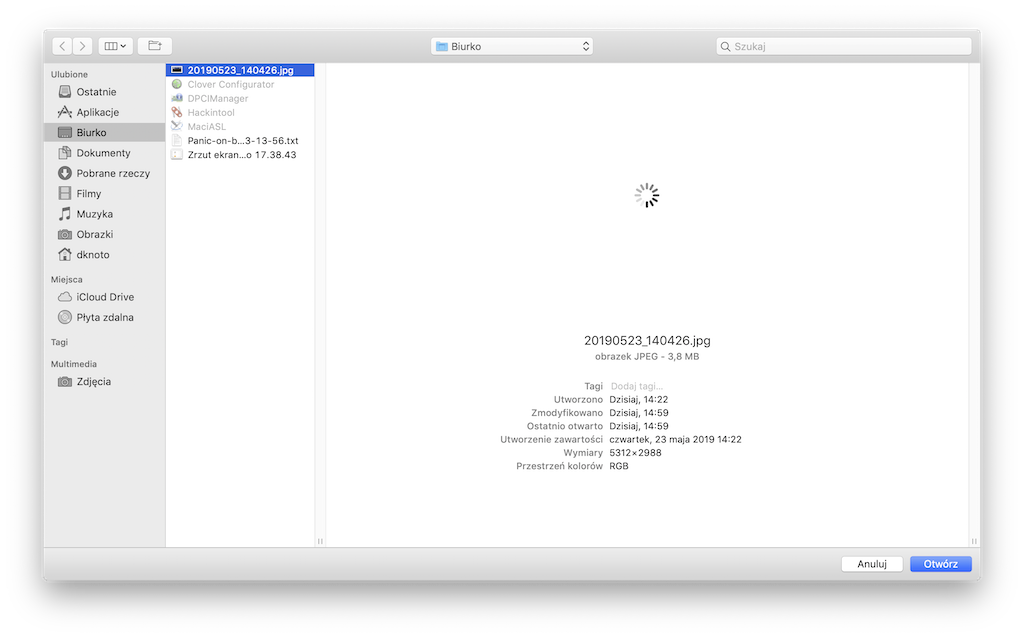This screenshot has width=1024, height=638.
Task: Click the Panic text file icon
Action: pyautogui.click(x=176, y=140)
